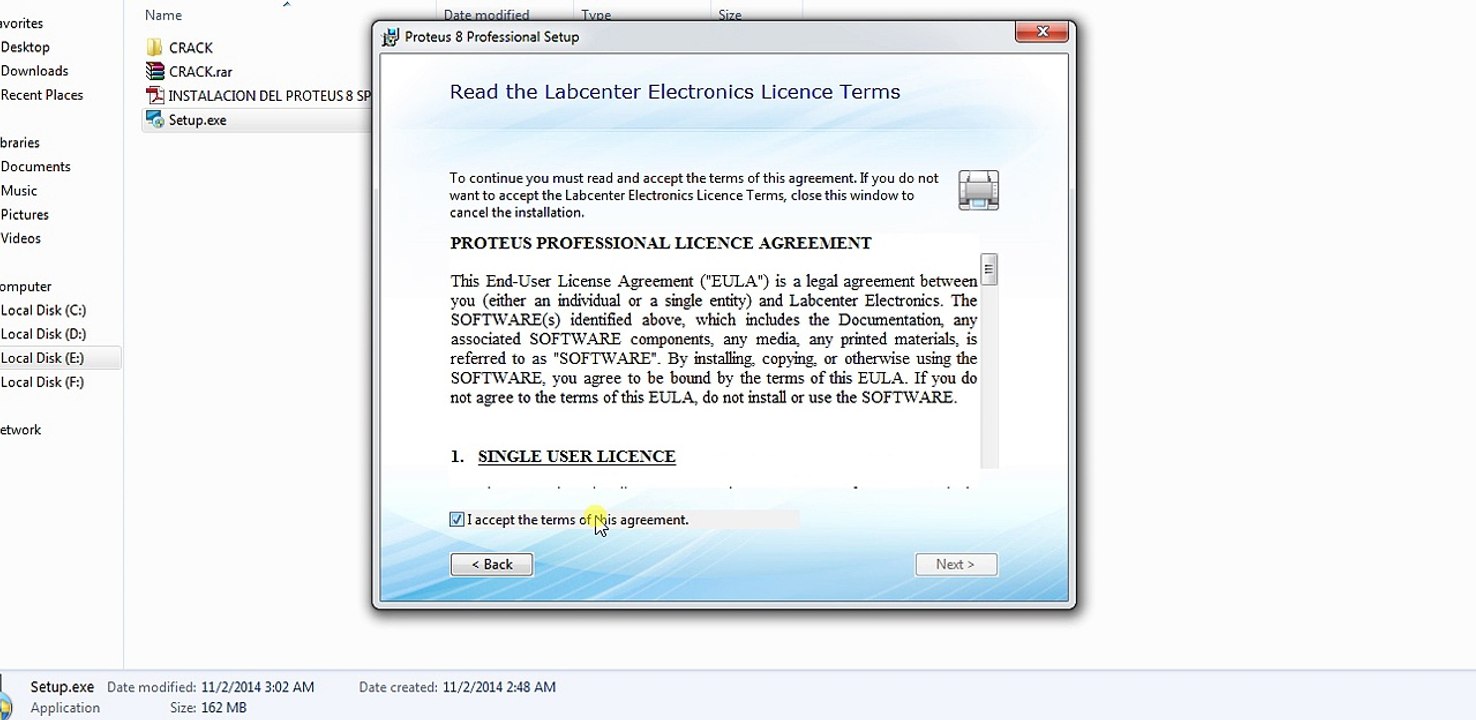The width and height of the screenshot is (1476, 720).
Task: Select Music library in the navigation pane
Action: [18, 191]
